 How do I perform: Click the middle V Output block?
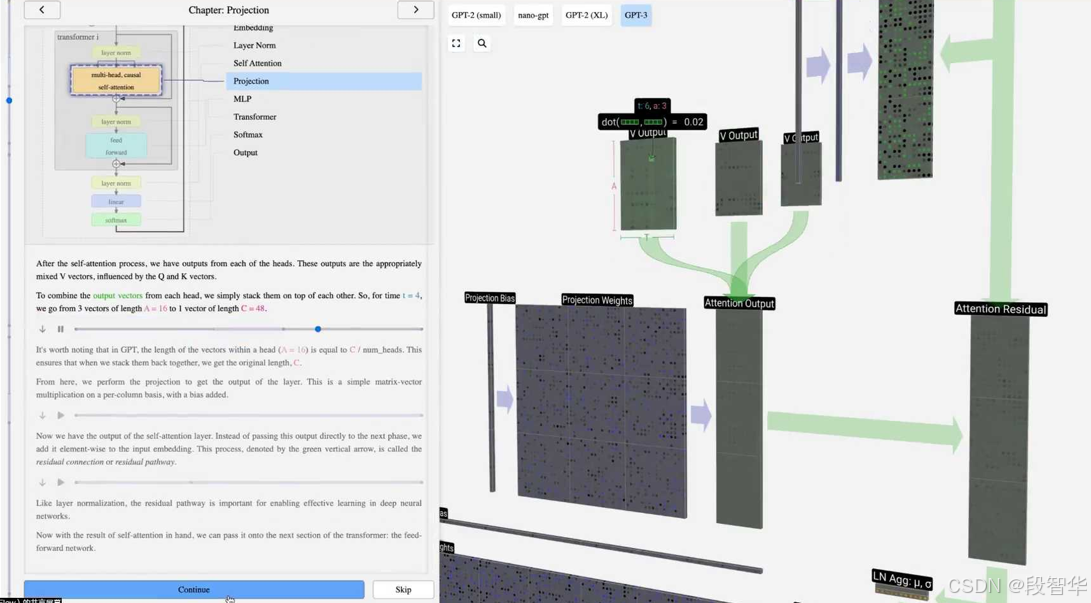point(739,178)
